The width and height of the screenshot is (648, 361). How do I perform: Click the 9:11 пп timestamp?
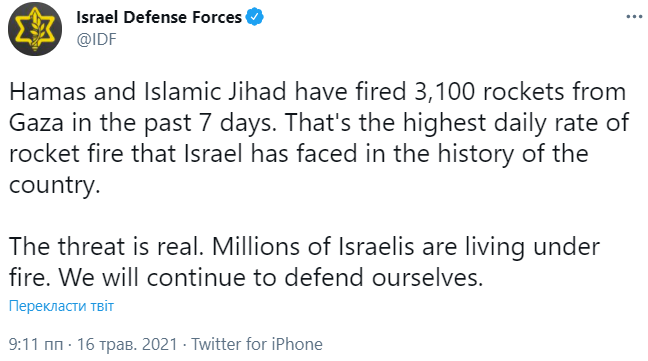(x=36, y=344)
